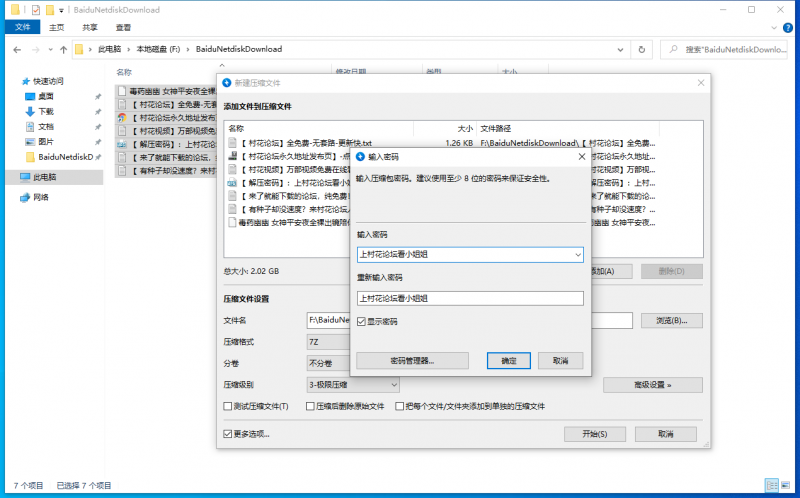Screen dimensions: 800x498
Task: Select 下载 in Quick Access sidebar
Action: click(x=46, y=111)
